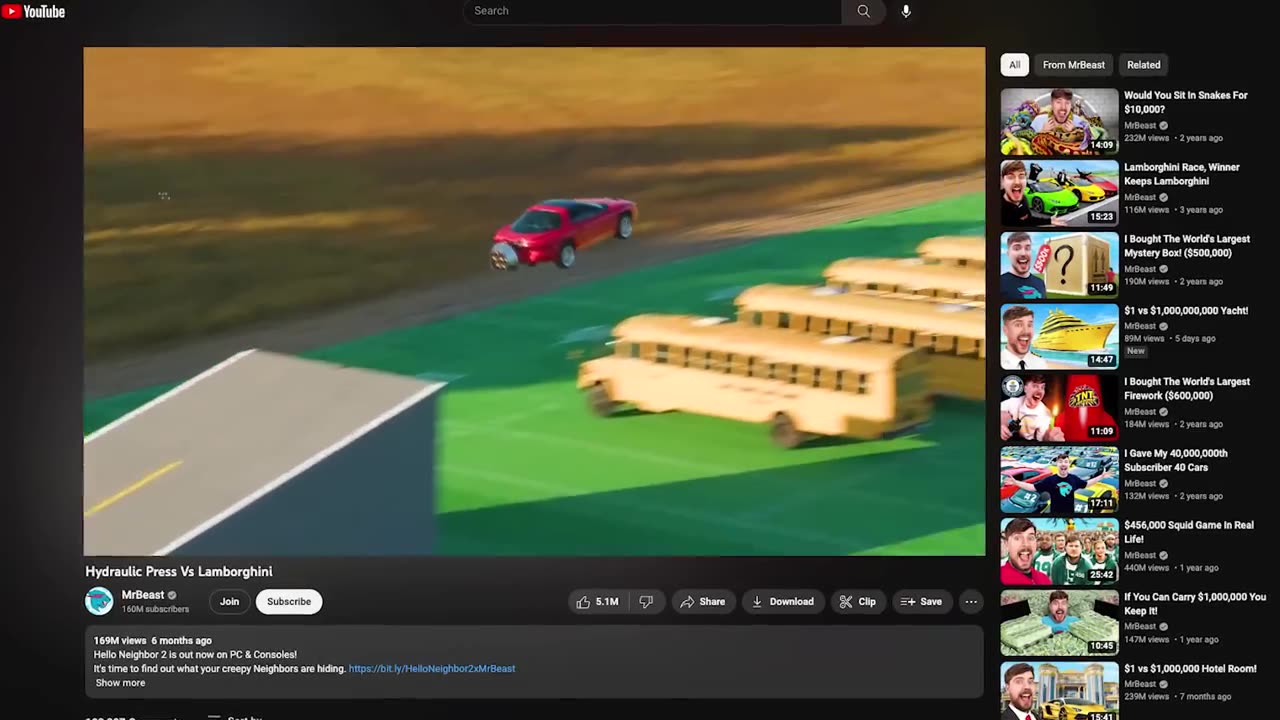
Task: Click '440M views • 1 year ago' text
Action: pyautogui.click(x=1171, y=568)
